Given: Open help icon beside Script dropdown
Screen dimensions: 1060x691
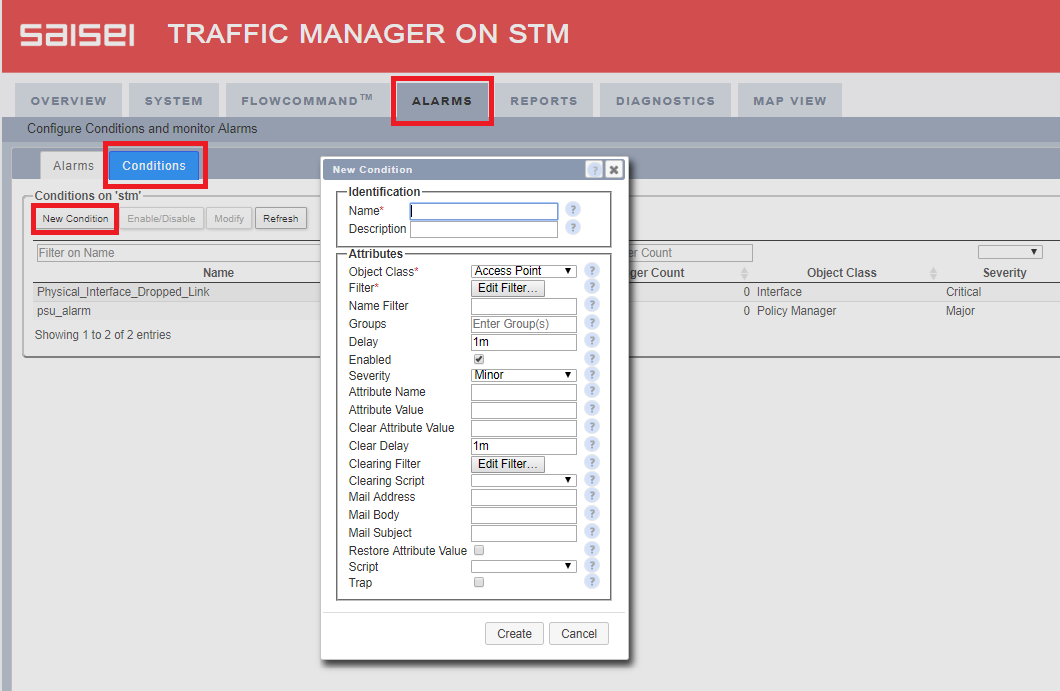Looking at the screenshot, I should (592, 566).
